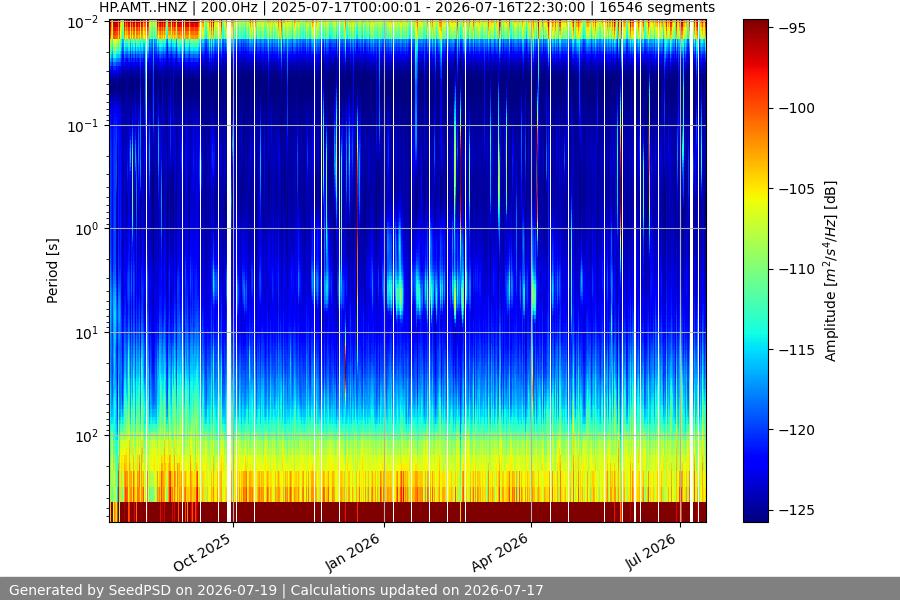Click the -100 colorbar tick label
The height and width of the screenshot is (600, 900).
click(796, 108)
